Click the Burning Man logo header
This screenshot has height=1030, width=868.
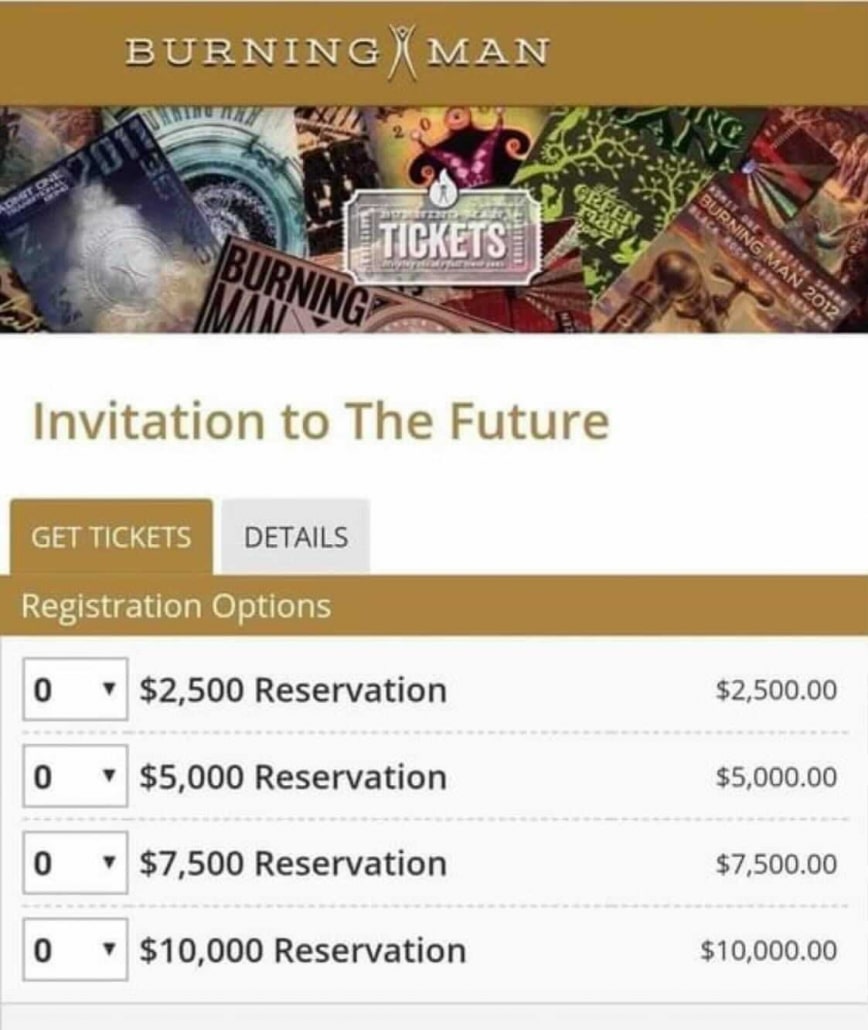pos(337,50)
